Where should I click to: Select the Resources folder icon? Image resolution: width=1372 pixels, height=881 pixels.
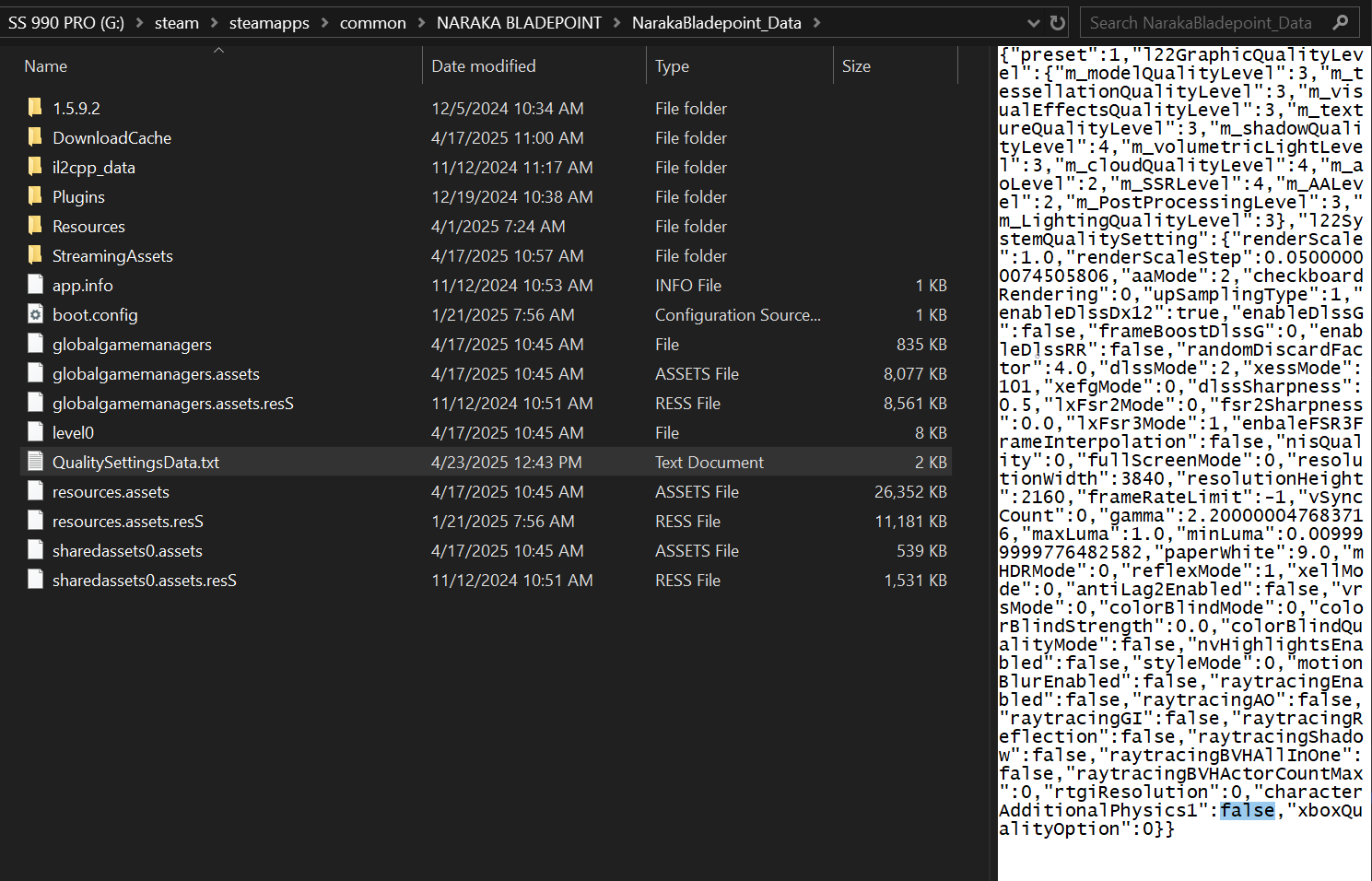pos(35,226)
